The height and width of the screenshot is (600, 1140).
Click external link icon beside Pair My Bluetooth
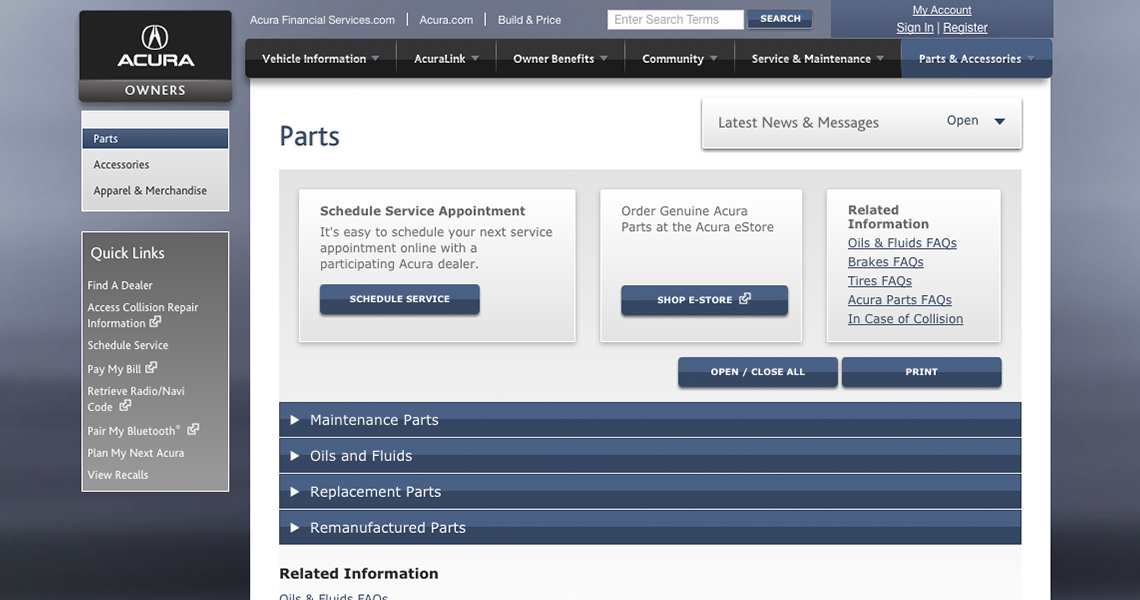pyautogui.click(x=193, y=430)
